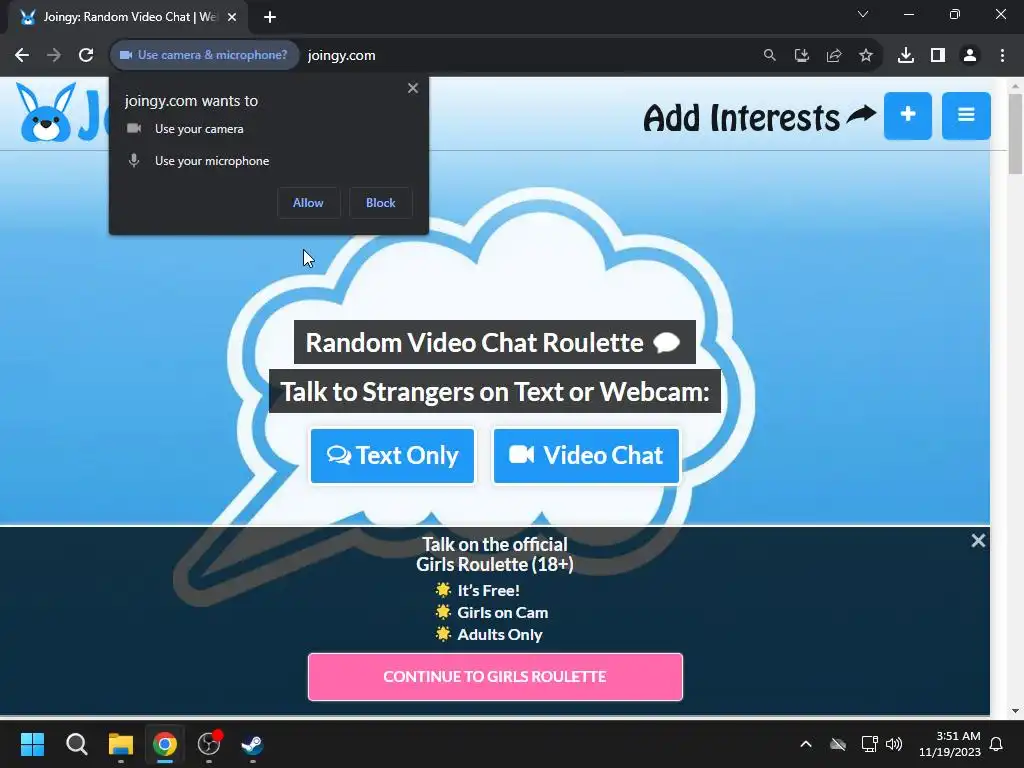Open the clock showing 3:51 AM
The width and height of the screenshot is (1024, 768).
point(950,744)
